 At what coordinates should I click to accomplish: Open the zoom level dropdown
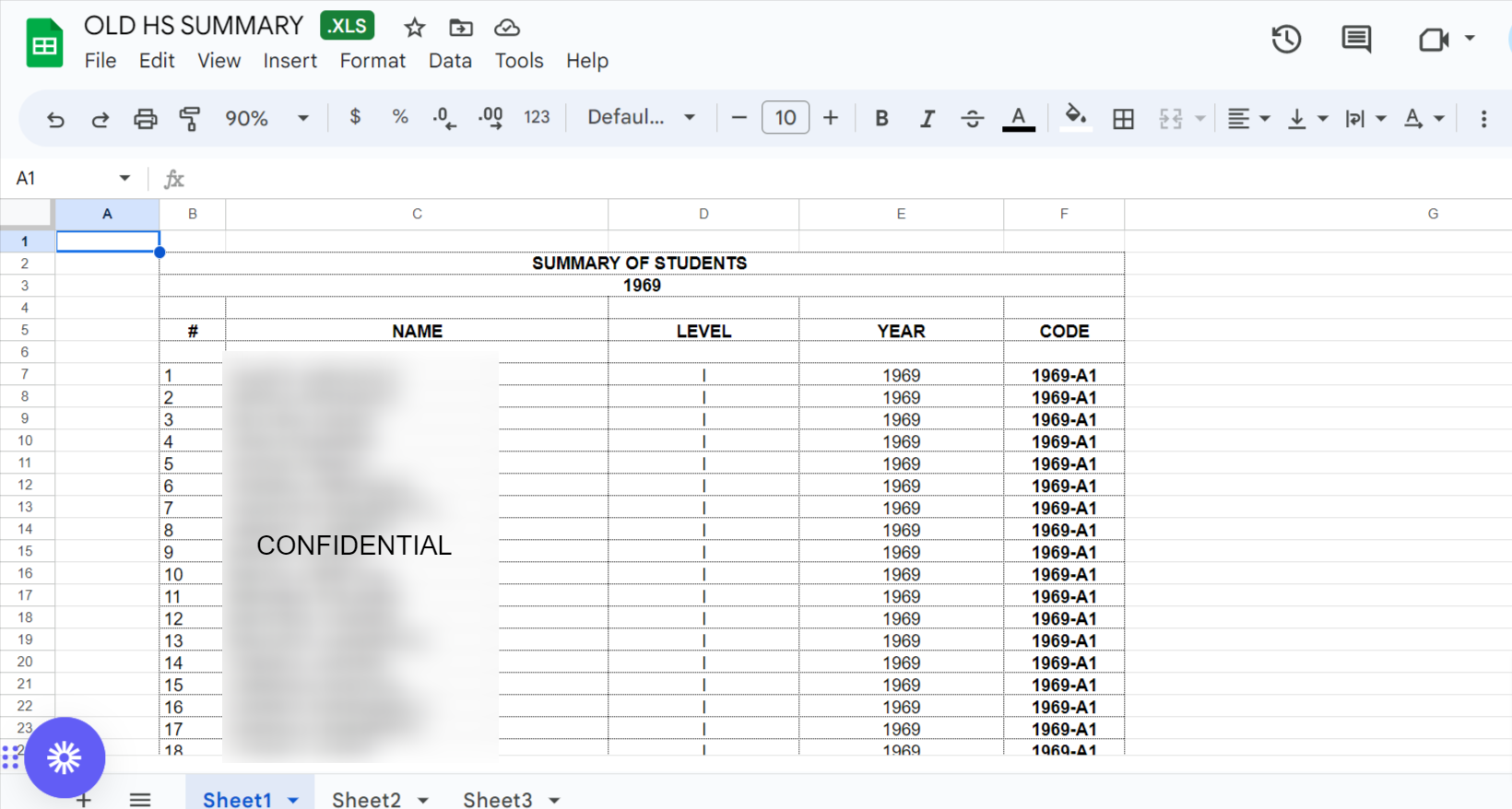tap(266, 118)
